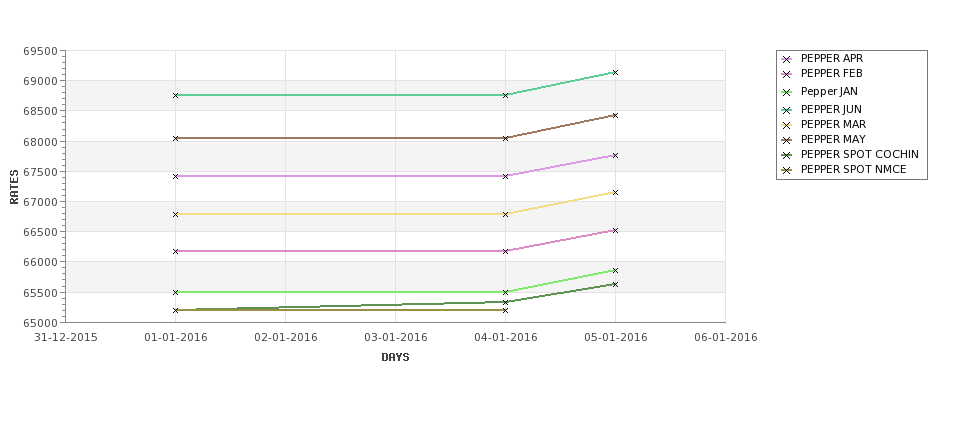Click PEPPER MAY data point on 04-01-2016
Viewport: 975px width, 429px height.
click(505, 138)
